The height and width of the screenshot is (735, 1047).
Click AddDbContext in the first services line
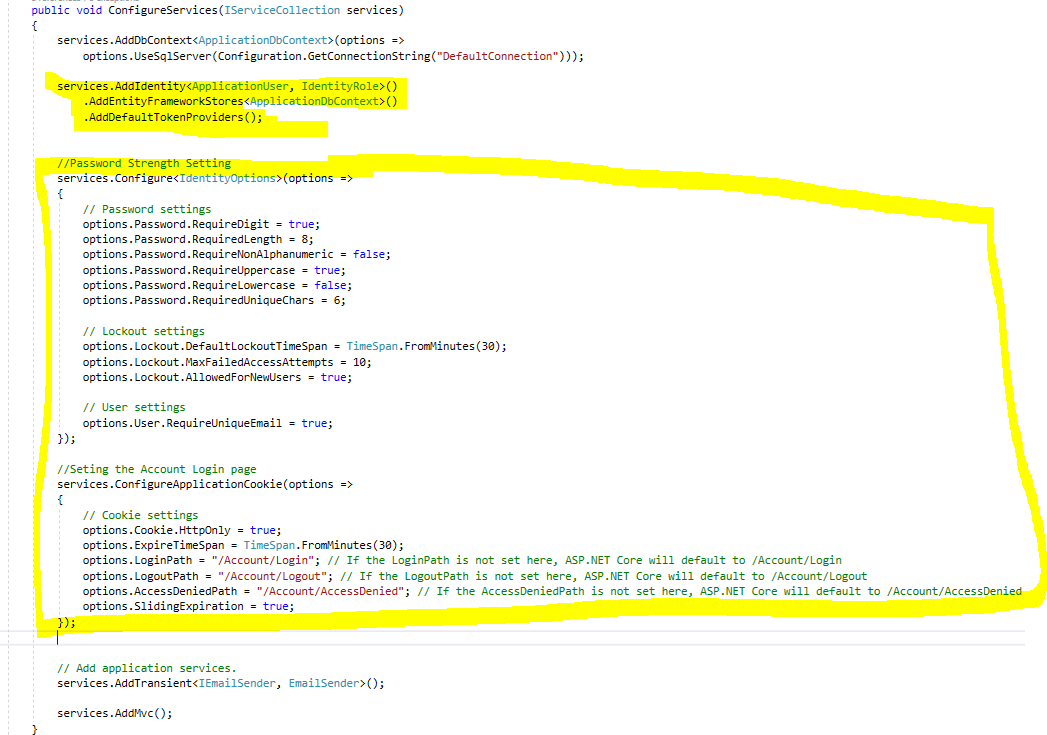pos(153,40)
